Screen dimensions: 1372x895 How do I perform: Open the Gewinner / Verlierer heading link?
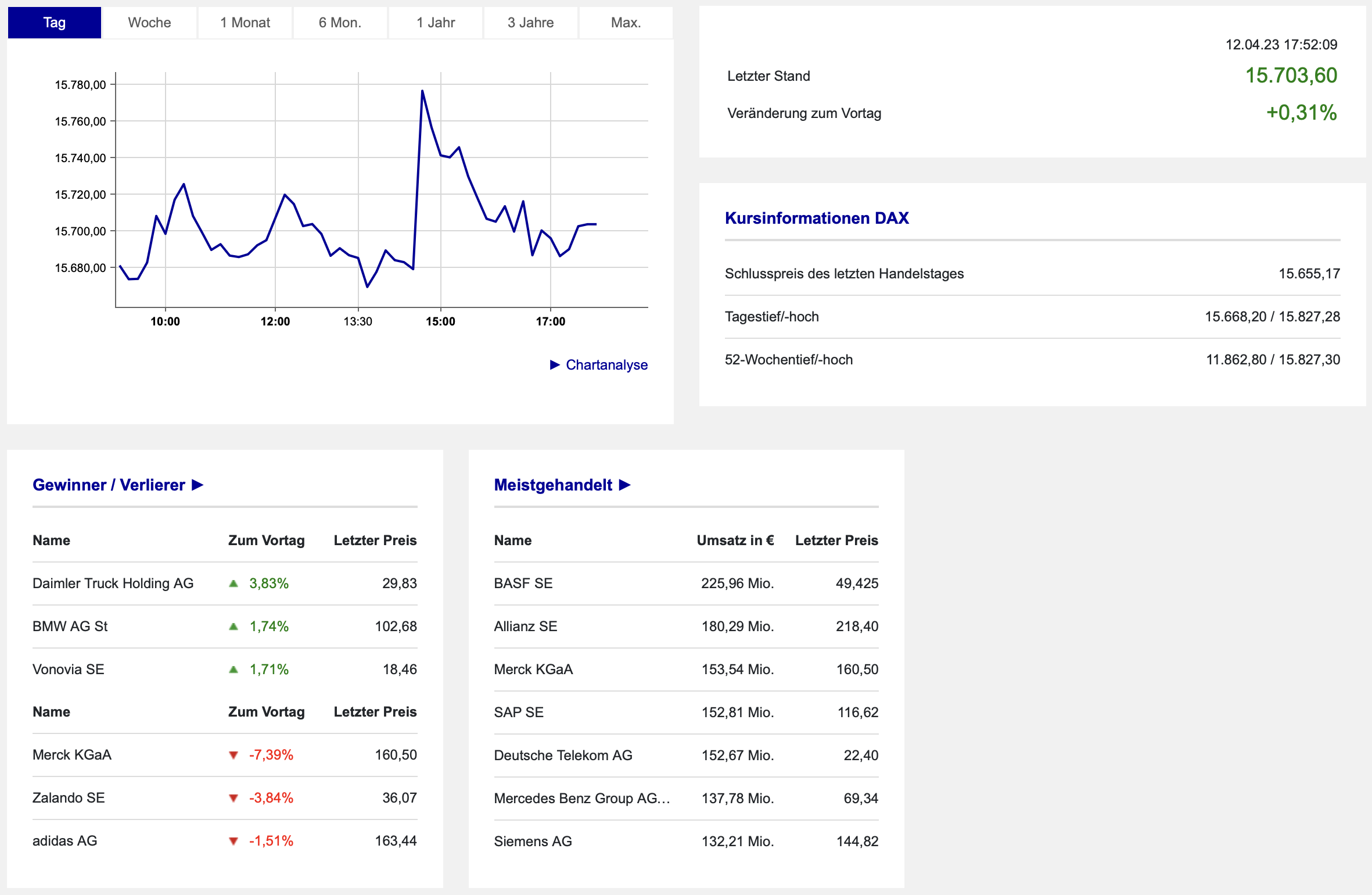(x=109, y=485)
